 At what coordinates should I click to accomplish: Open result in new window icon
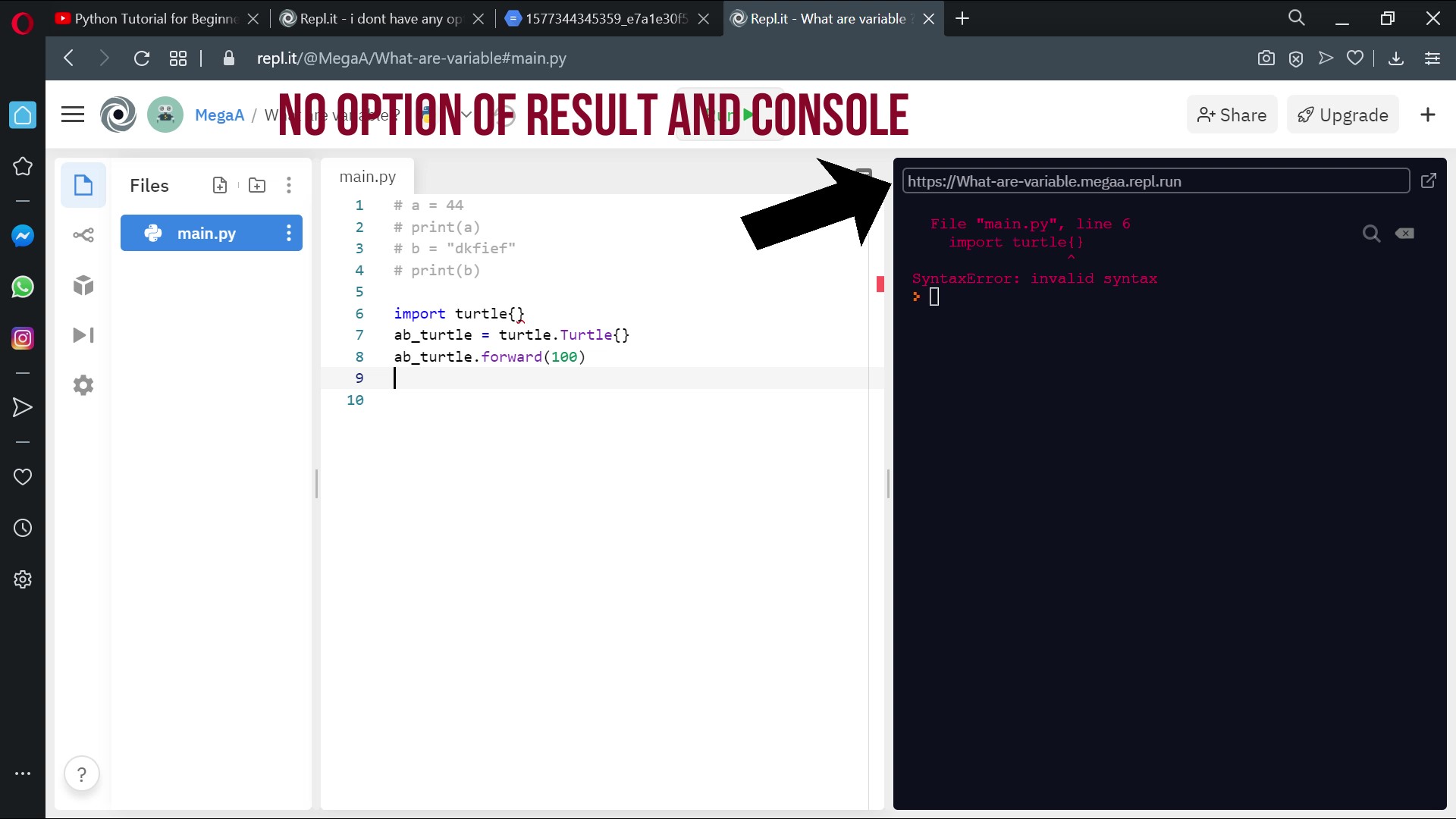1429,180
